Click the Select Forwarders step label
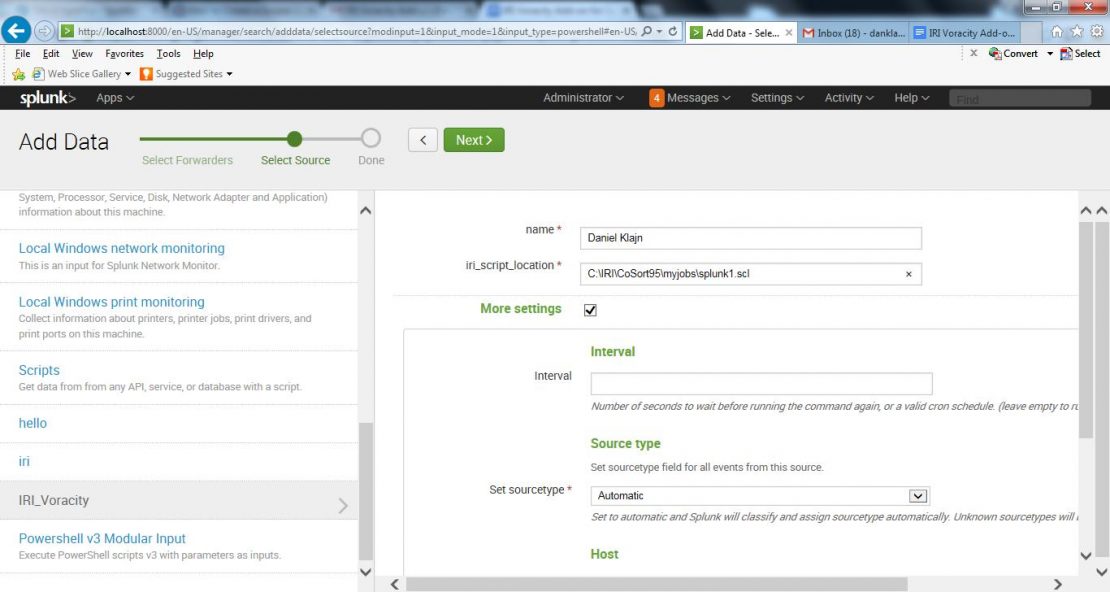The width and height of the screenshot is (1110, 592). (187, 161)
